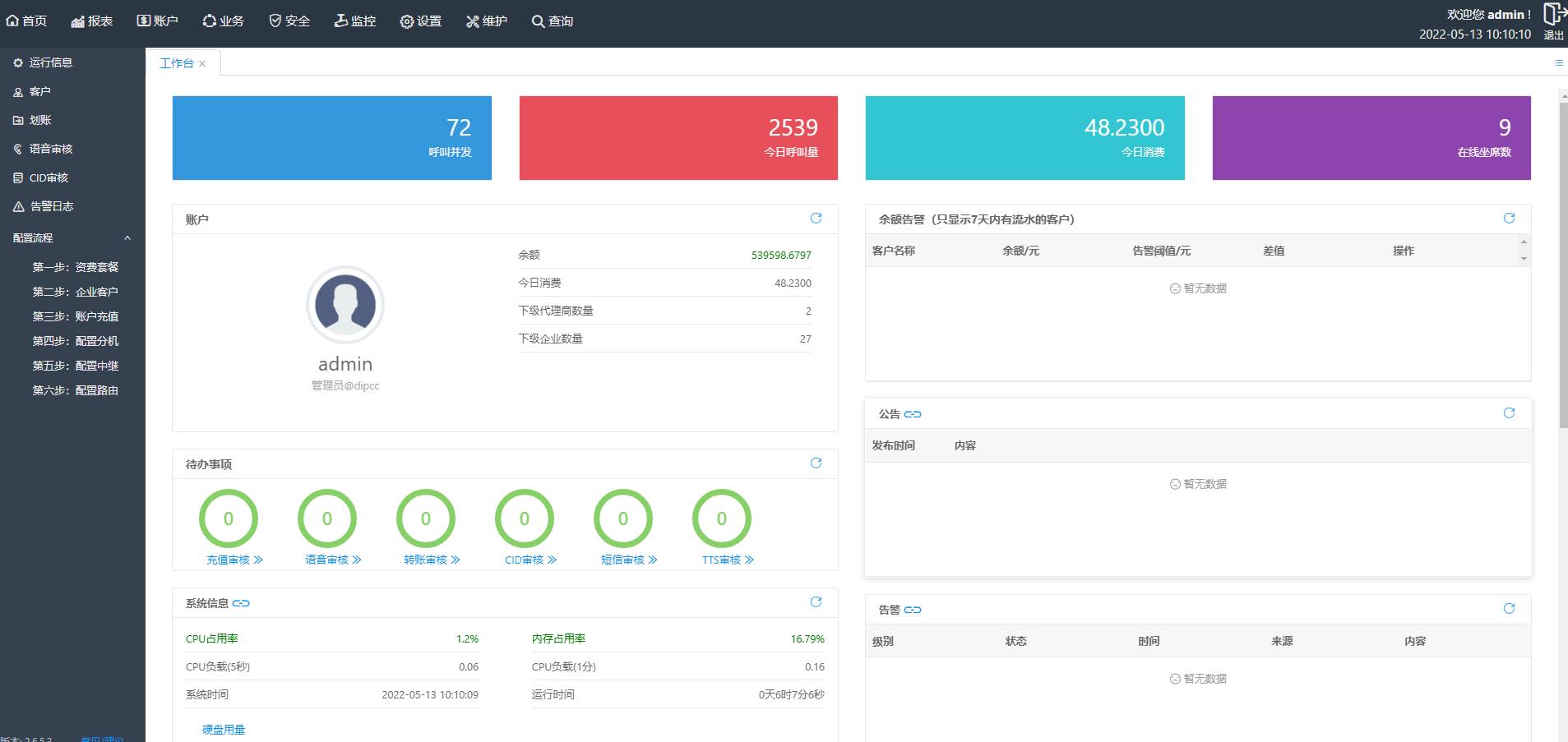This screenshot has width=1568, height=742.
Task: Click the 内存占用率 value 16.79%
Action: [x=807, y=638]
